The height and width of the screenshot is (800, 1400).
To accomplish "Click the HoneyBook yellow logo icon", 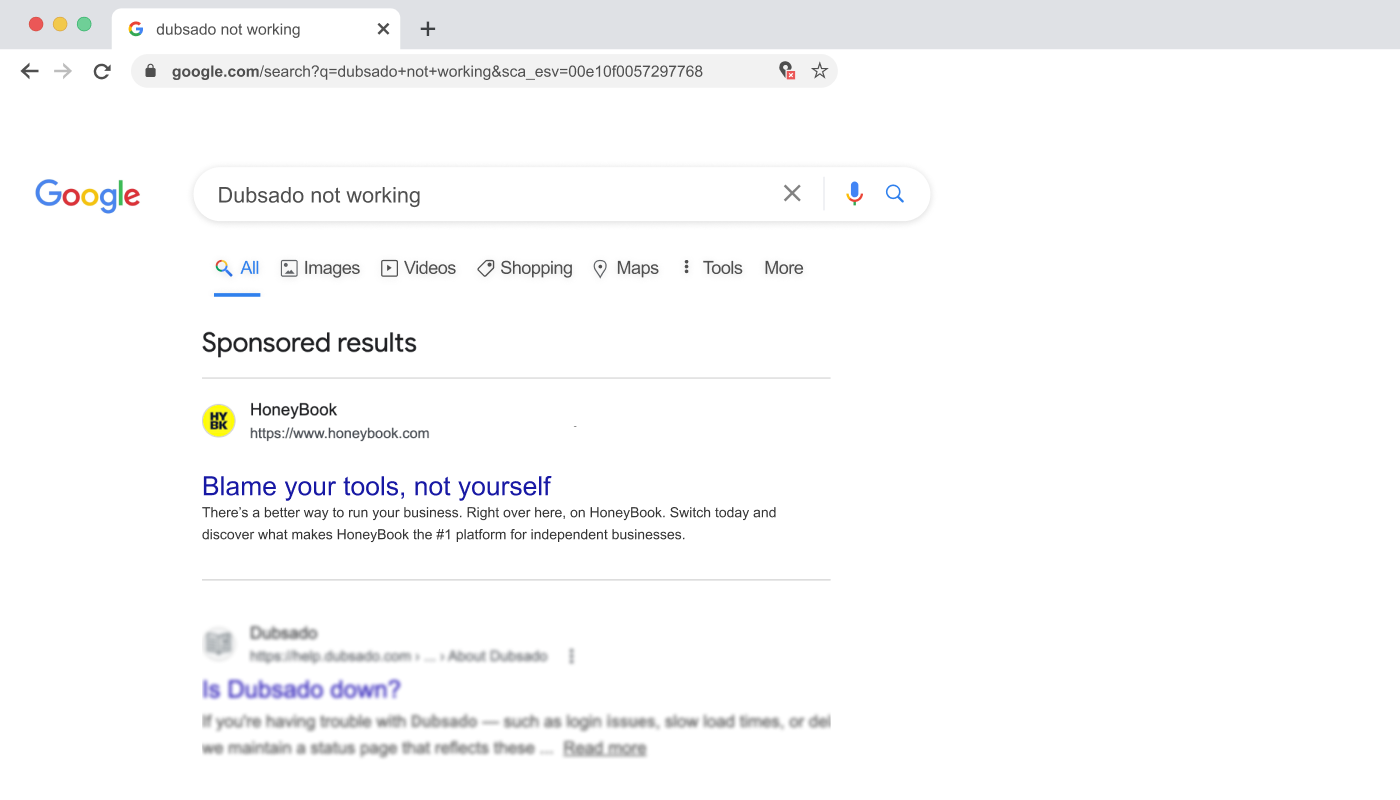I will tap(218, 421).
